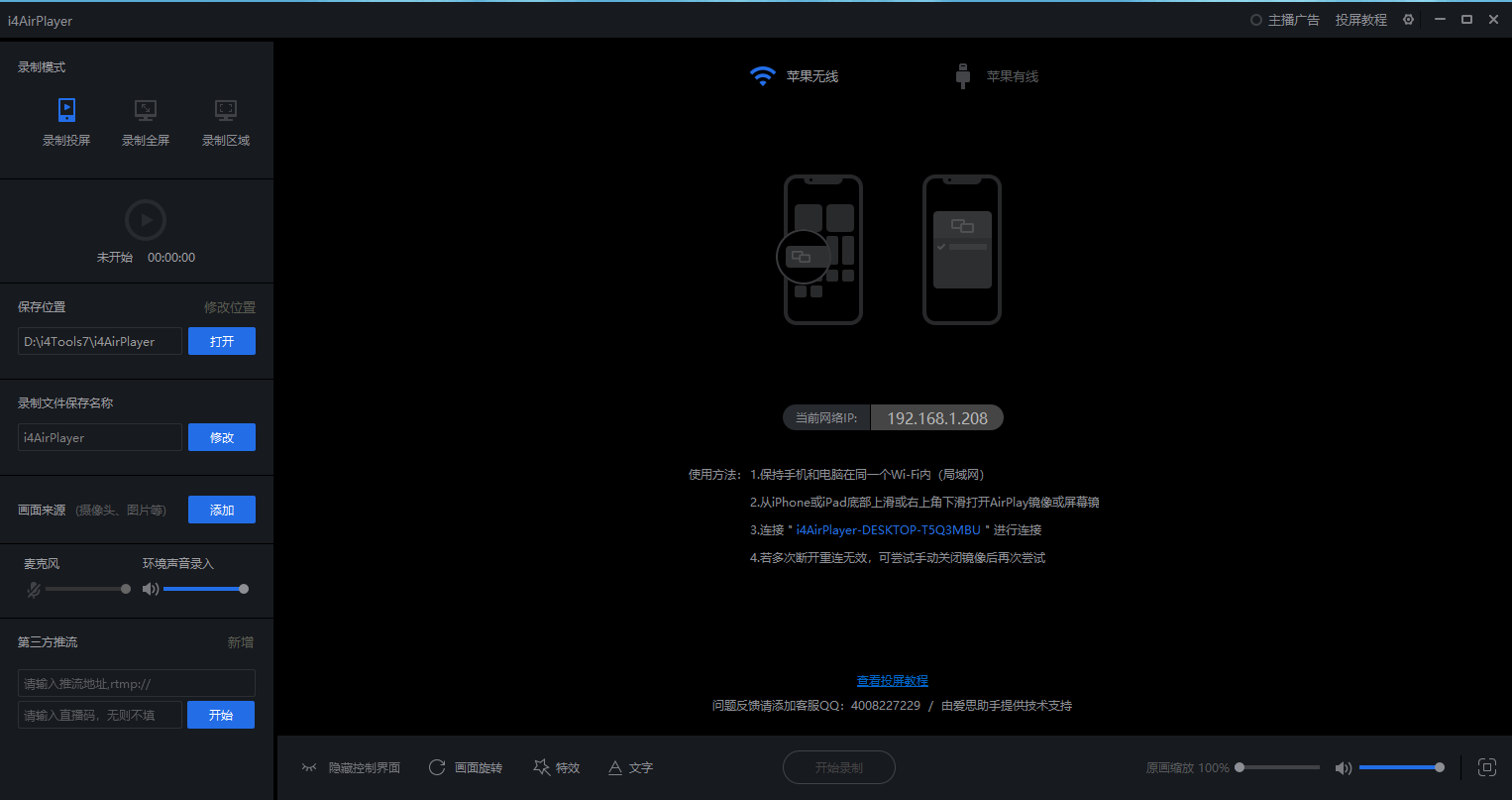This screenshot has height=800, width=1512.
Task: Minimize the i4AirPlayer window
Action: (x=1440, y=20)
